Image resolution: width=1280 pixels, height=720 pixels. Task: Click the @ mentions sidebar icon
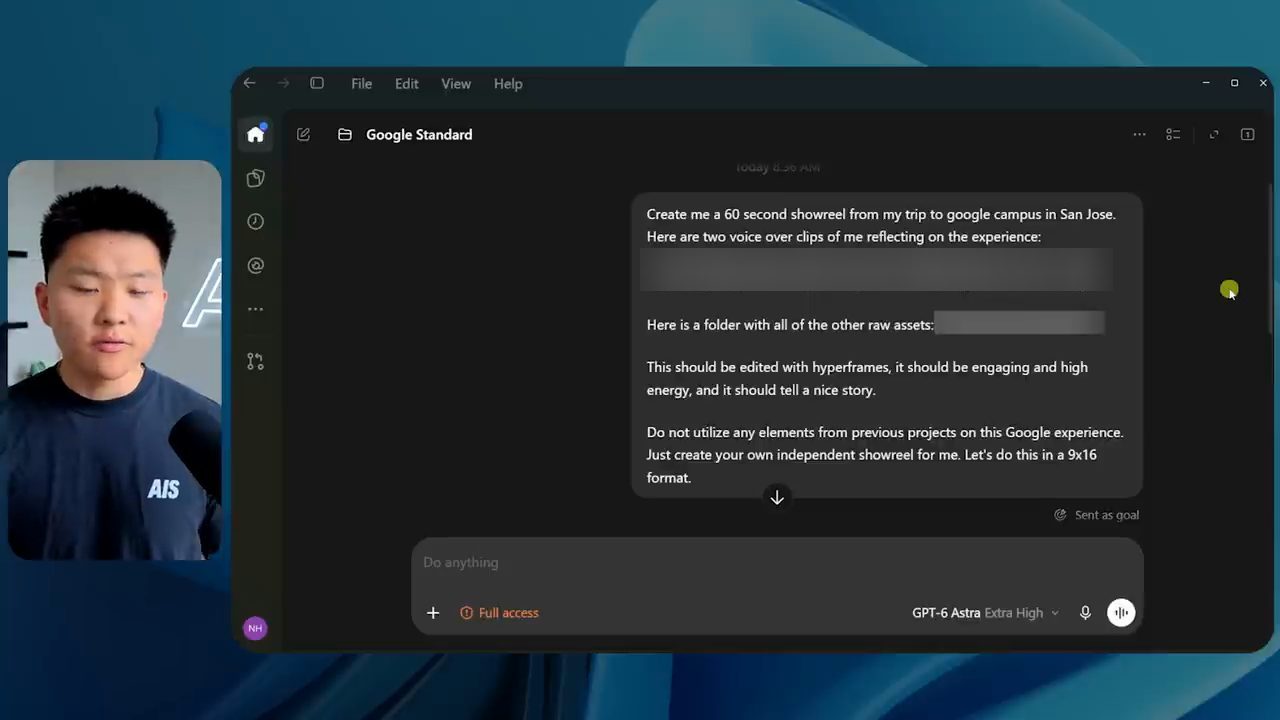point(256,266)
